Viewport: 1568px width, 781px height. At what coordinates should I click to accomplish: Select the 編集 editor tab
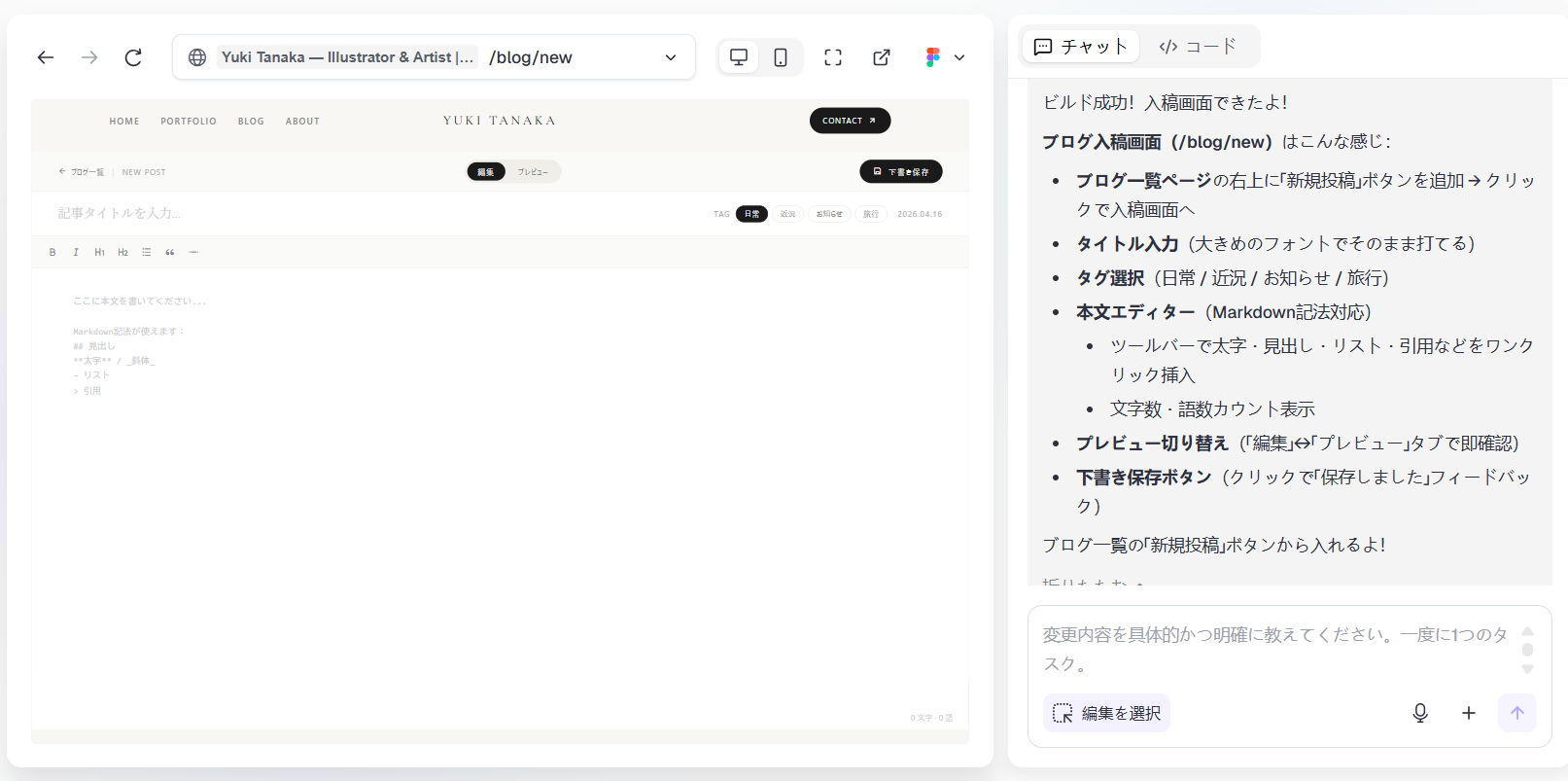(x=486, y=172)
